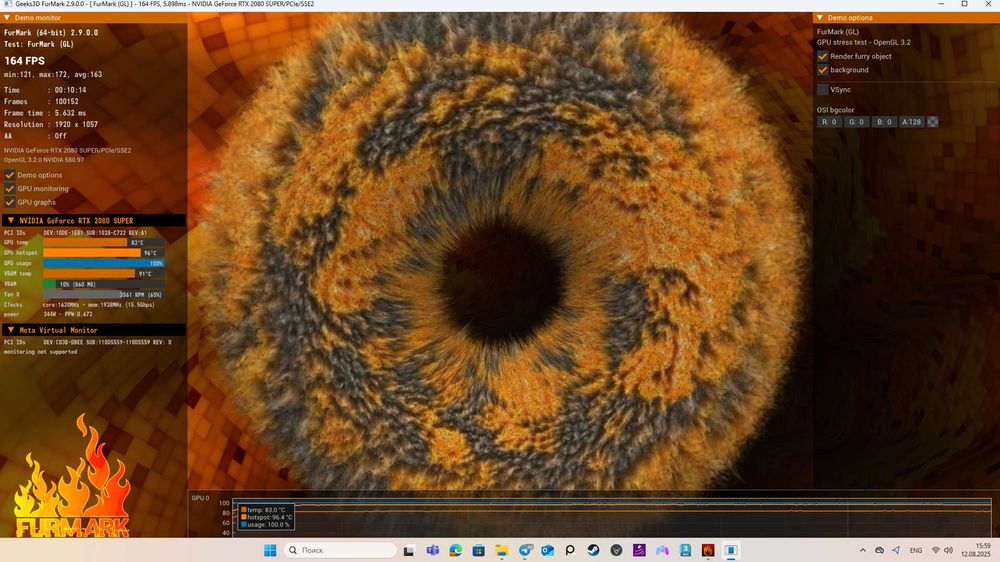
Task: Disable the background checkbox
Action: [x=823, y=70]
